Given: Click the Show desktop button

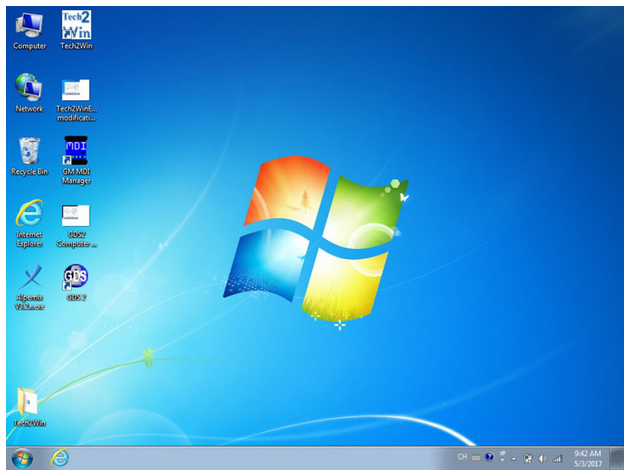Looking at the screenshot, I should (x=617, y=458).
